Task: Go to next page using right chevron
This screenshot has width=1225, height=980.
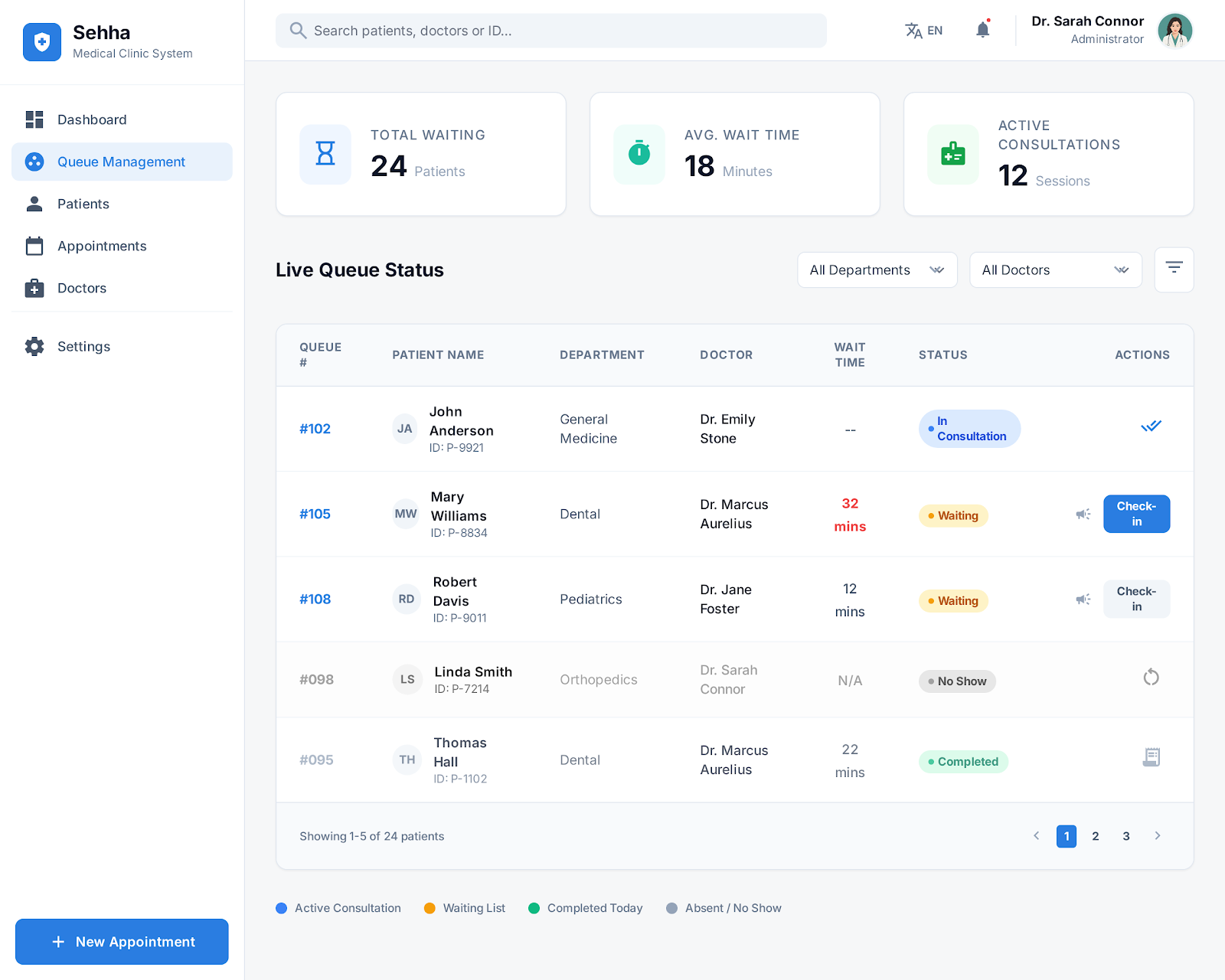Action: coord(1157,836)
